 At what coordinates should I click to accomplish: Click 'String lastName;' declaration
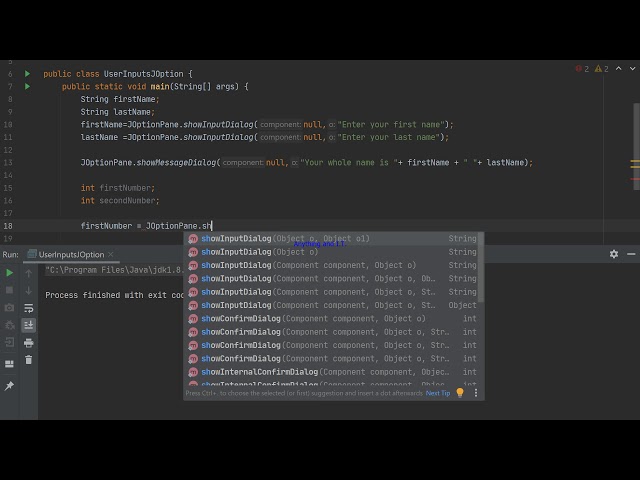(x=118, y=112)
